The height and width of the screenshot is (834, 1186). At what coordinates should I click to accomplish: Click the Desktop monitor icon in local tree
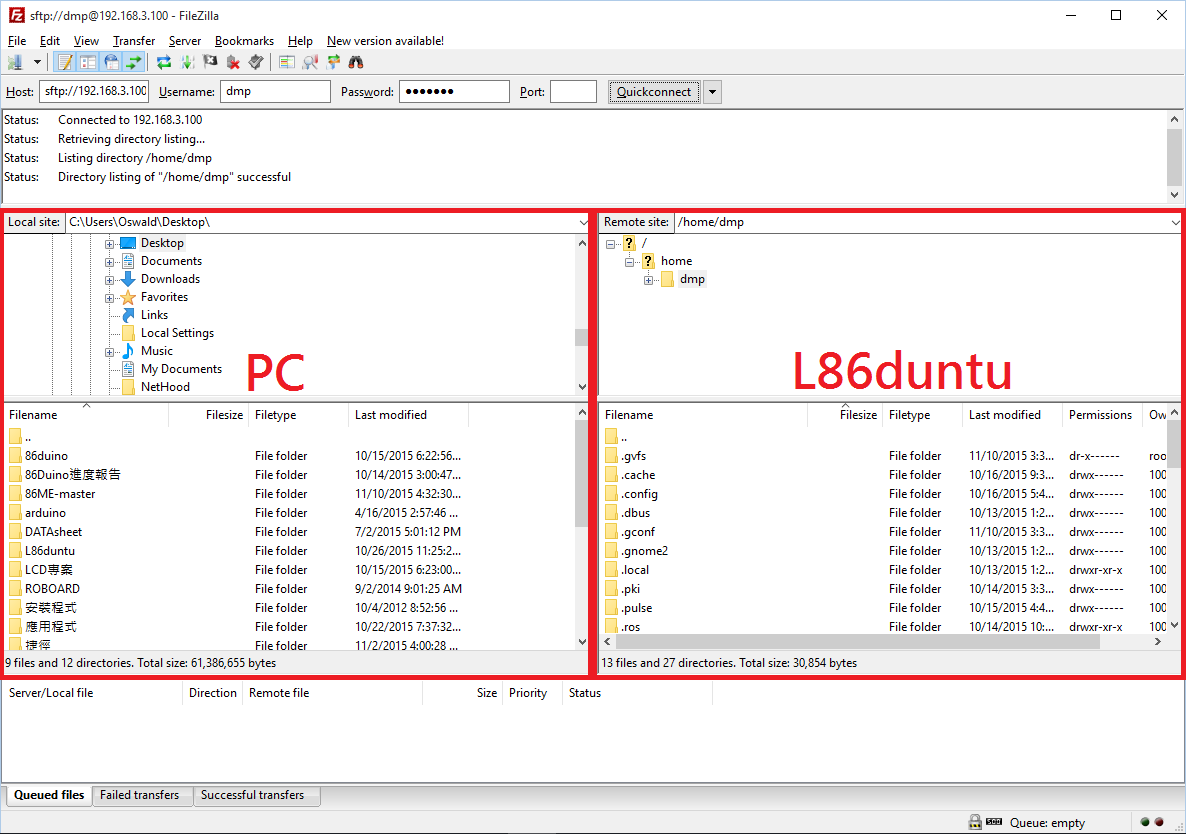coord(128,243)
